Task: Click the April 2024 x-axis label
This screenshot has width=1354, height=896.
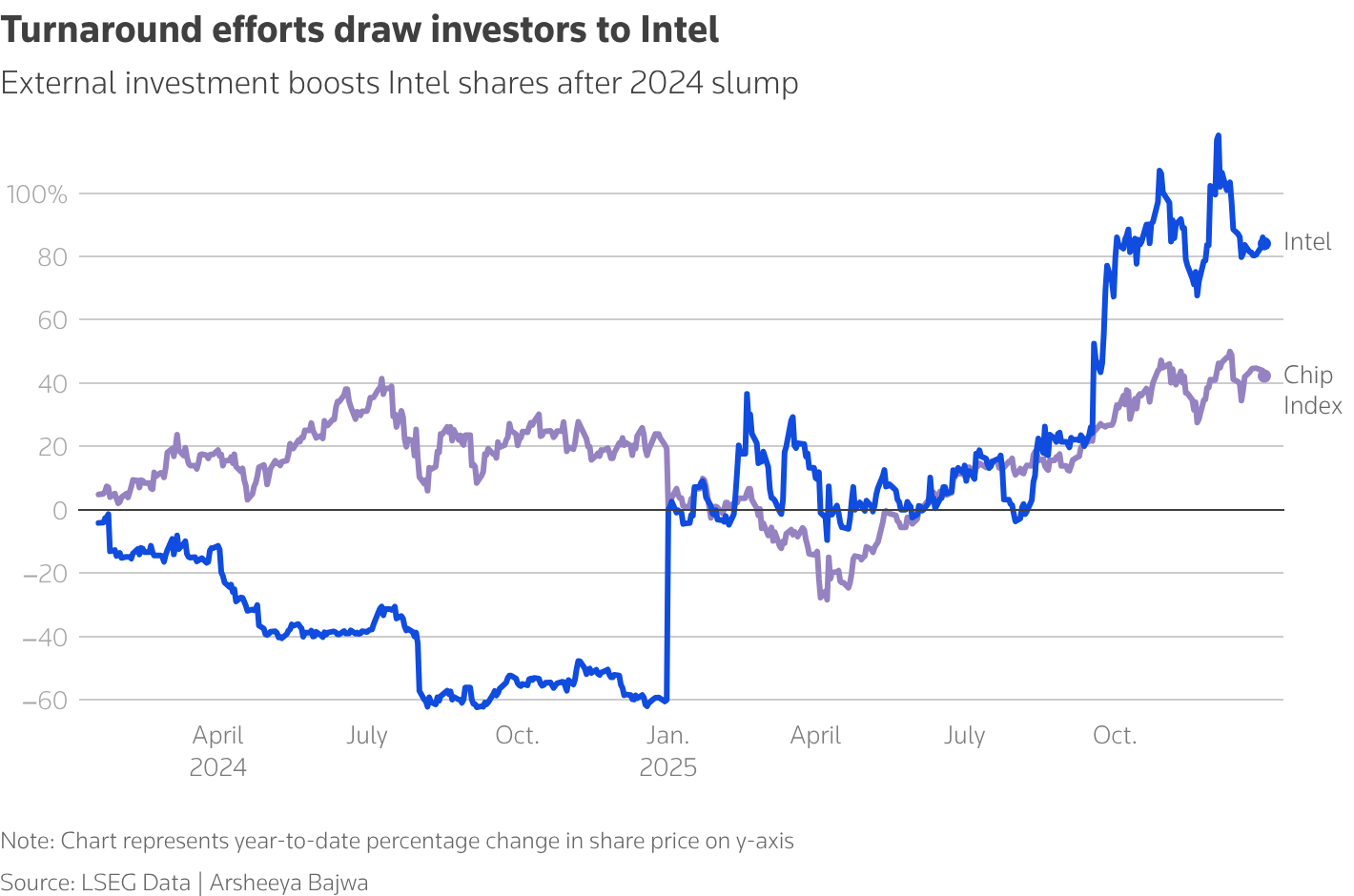Action: (x=218, y=751)
